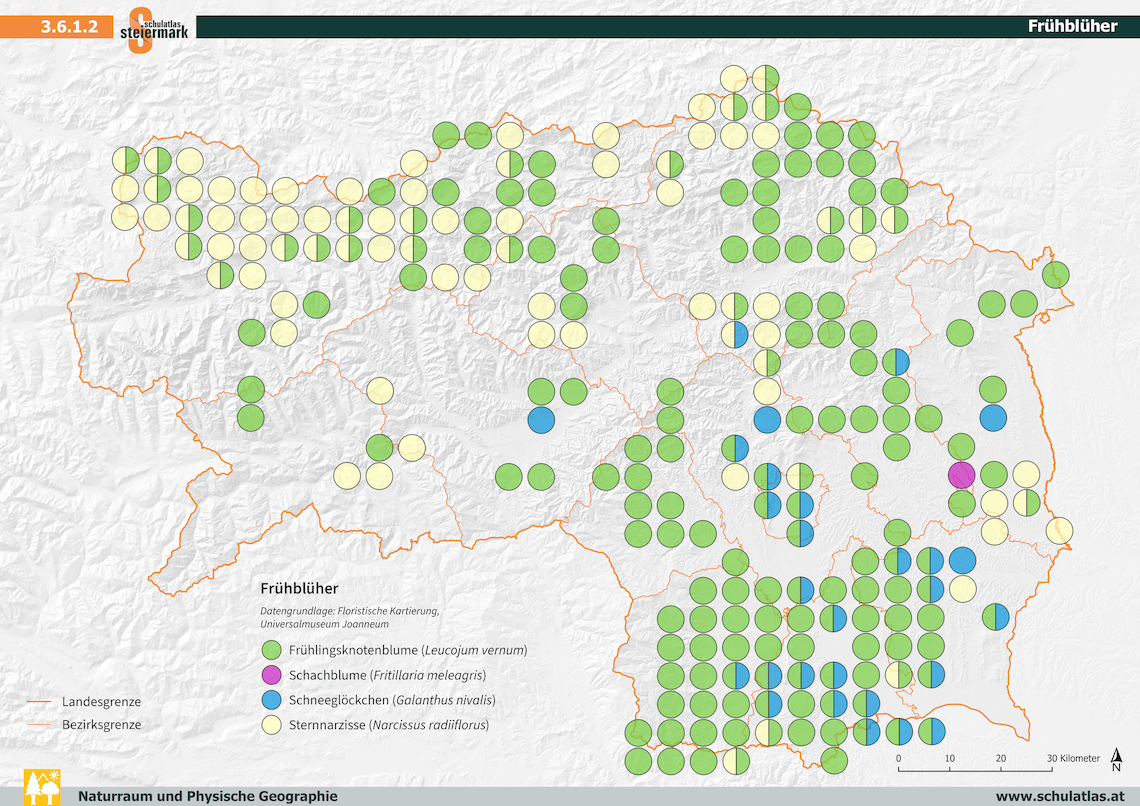Click the magenta Schachblume legend circle

(x=271, y=675)
